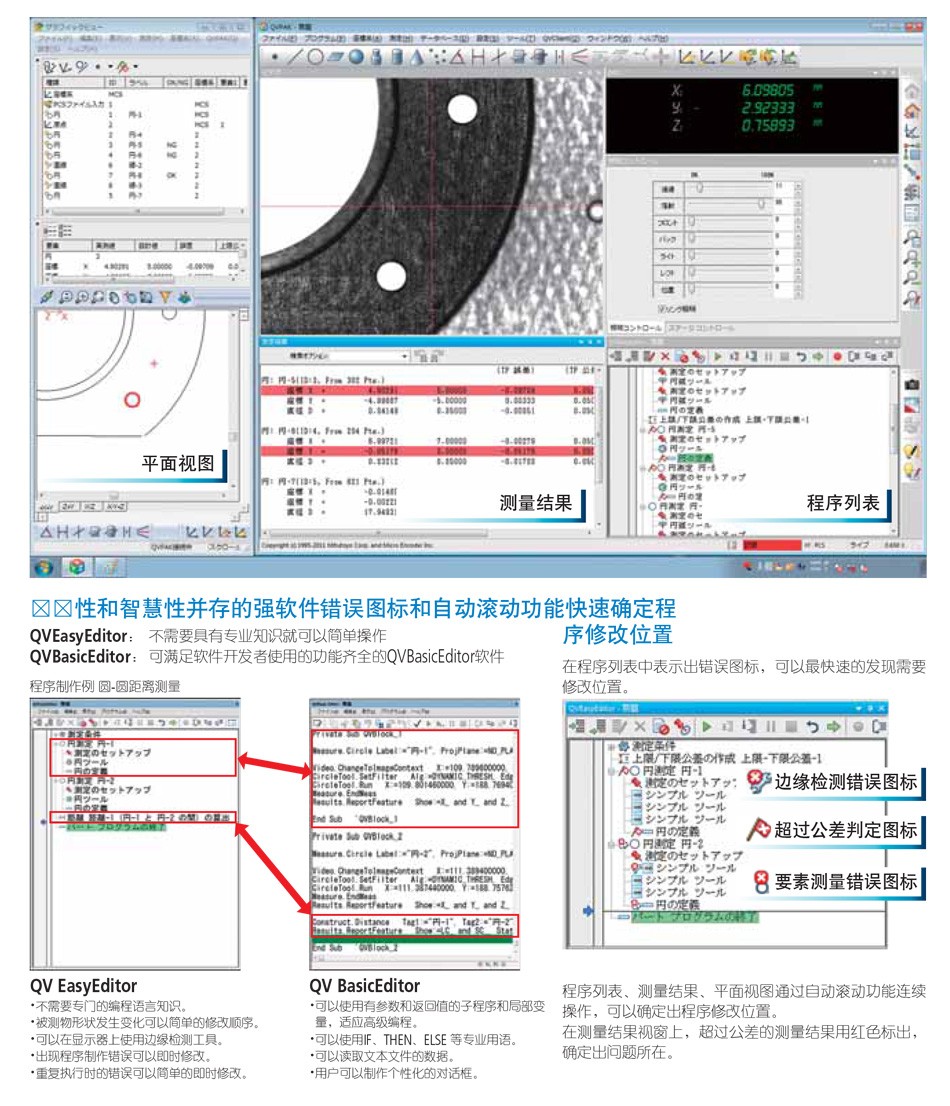Open the データベース menu in QVPAK
Viewport: 950px width, 1106px height.
click(444, 39)
